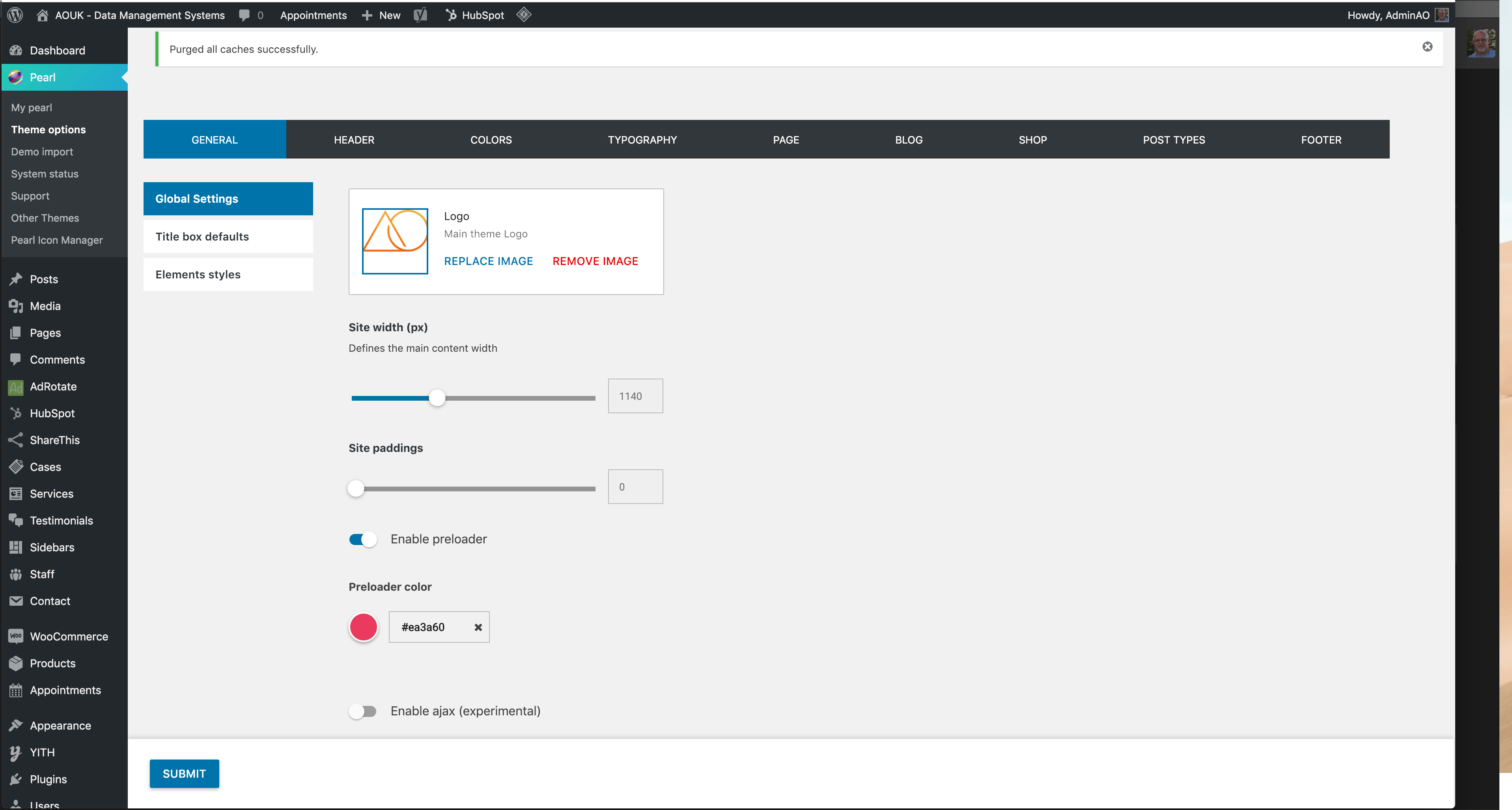Dismiss the purged caches notice

1428,47
